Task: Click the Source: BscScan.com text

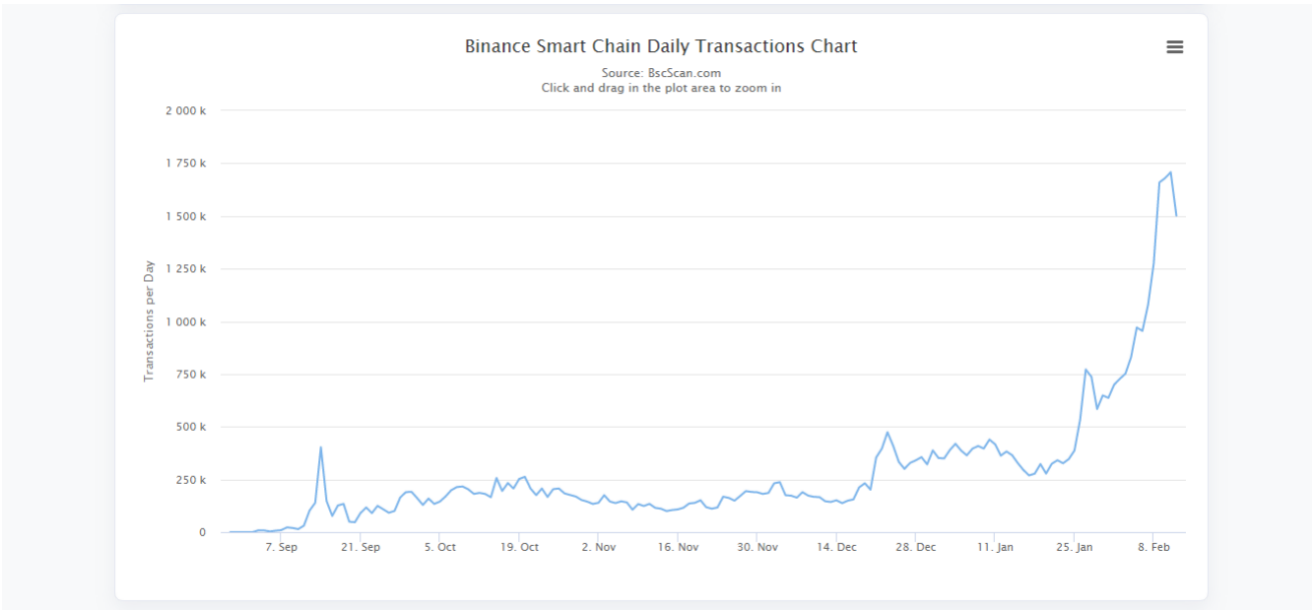Action: point(661,73)
